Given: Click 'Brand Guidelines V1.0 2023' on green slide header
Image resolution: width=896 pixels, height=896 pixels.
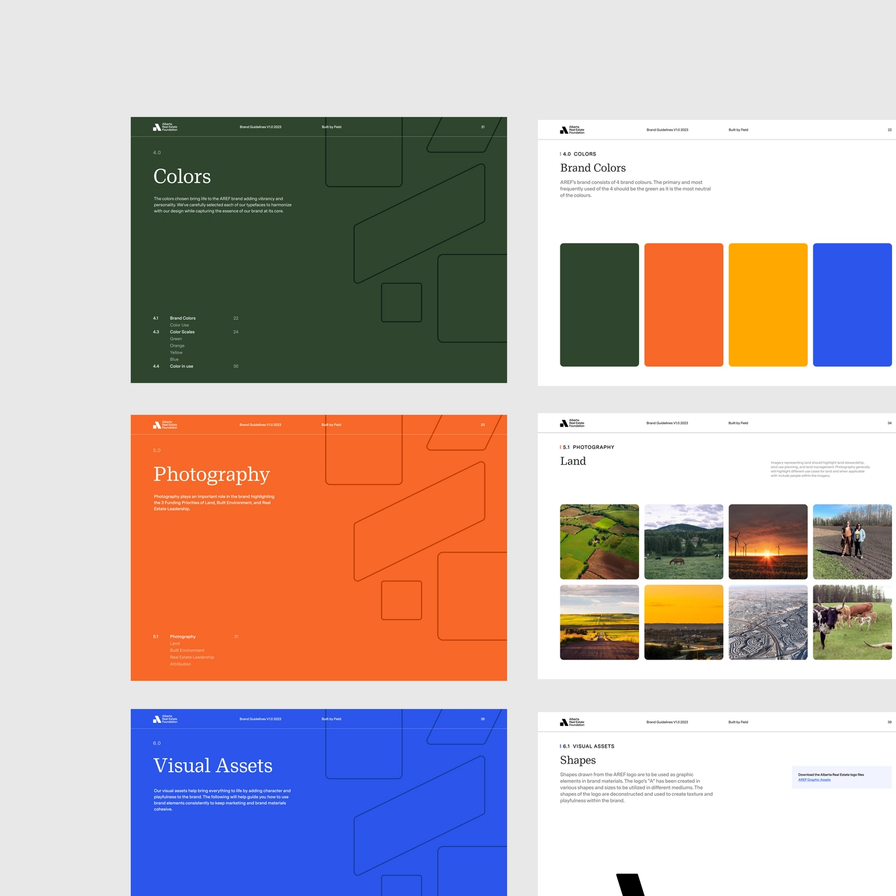Looking at the screenshot, I should [x=261, y=127].
